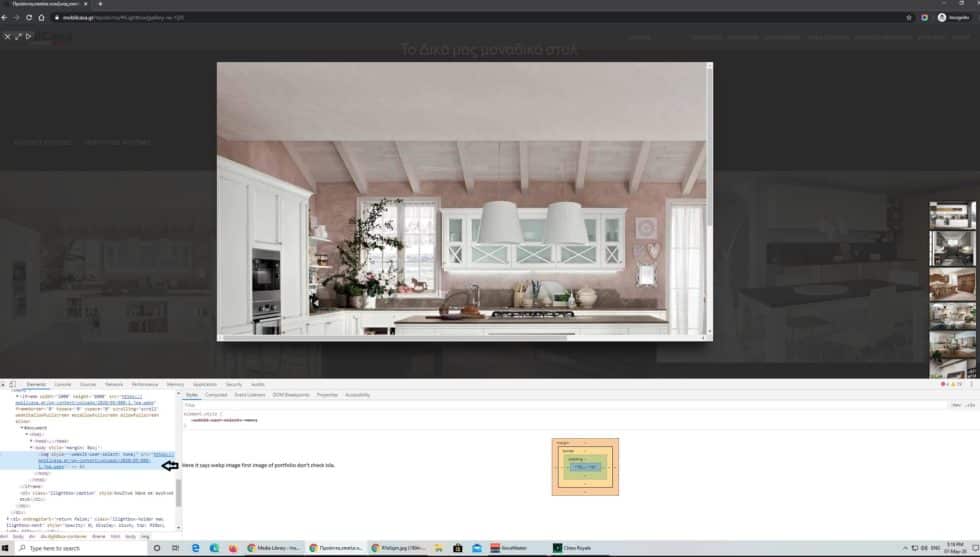The height and width of the screenshot is (557, 980).
Task: Collapse the #document tree node
Action: coord(23,427)
